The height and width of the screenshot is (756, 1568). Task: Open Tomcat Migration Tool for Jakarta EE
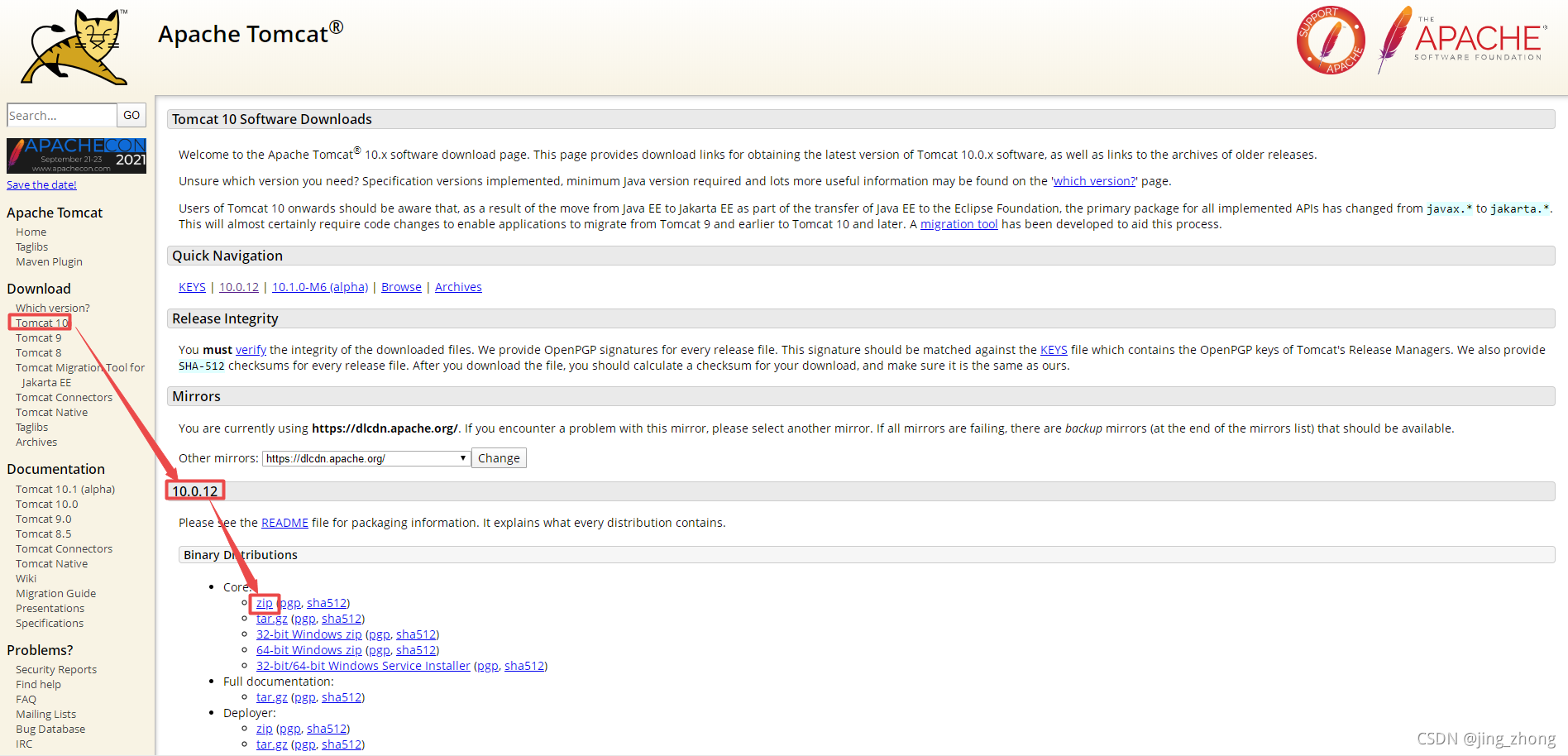pos(80,376)
